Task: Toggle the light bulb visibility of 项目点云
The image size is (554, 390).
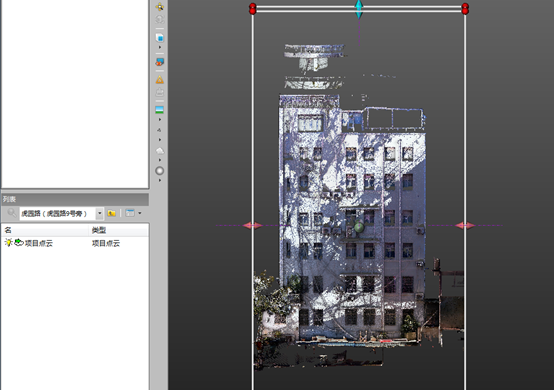Action: click(8, 242)
